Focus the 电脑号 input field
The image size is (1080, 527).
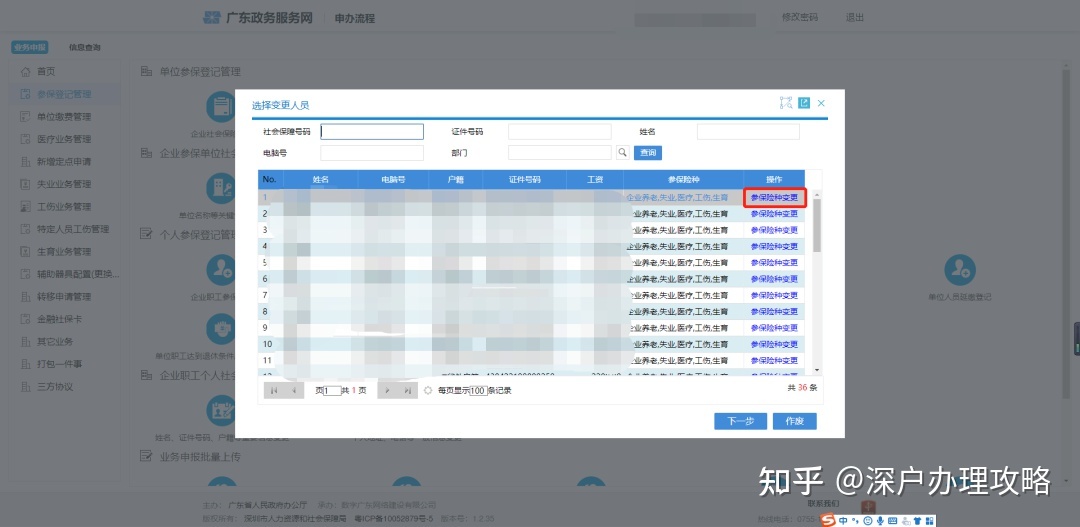[x=372, y=152]
